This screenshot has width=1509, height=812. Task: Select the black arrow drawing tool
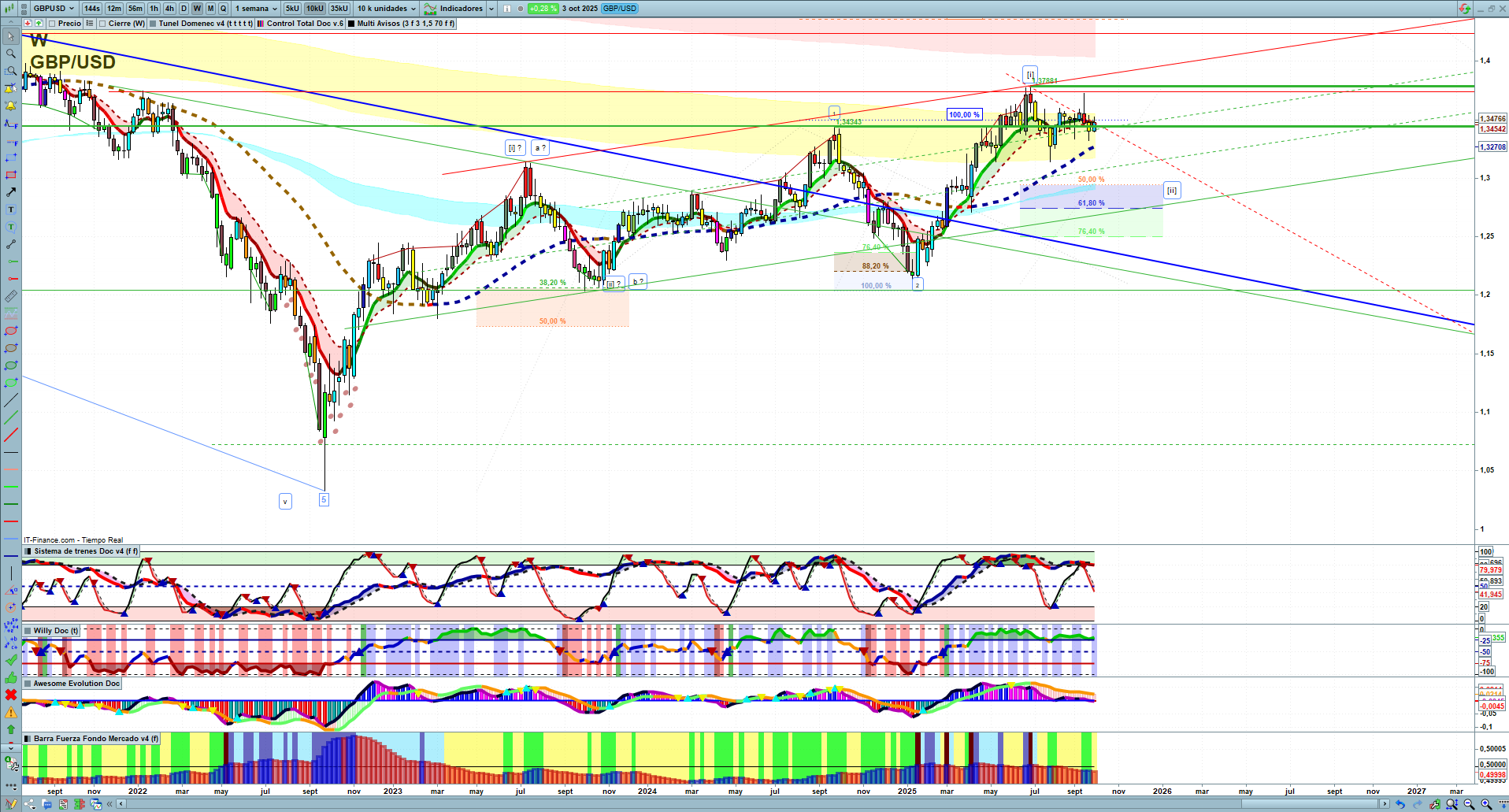11,192
